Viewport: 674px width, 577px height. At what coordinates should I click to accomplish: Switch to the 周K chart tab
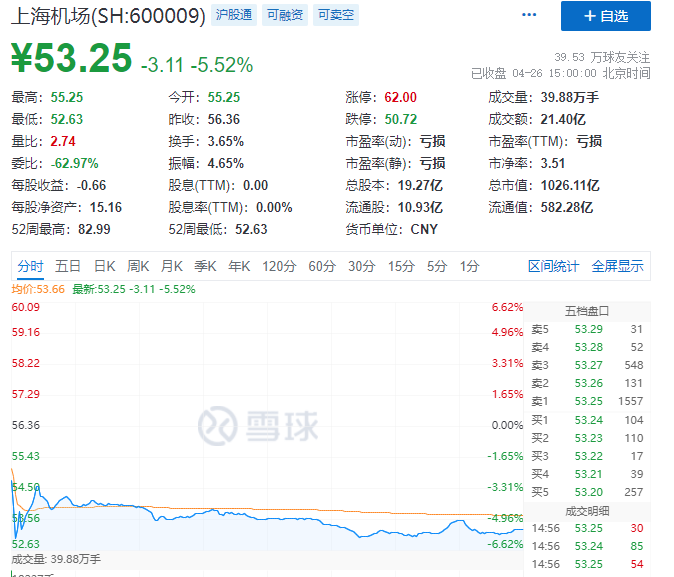click(x=138, y=267)
